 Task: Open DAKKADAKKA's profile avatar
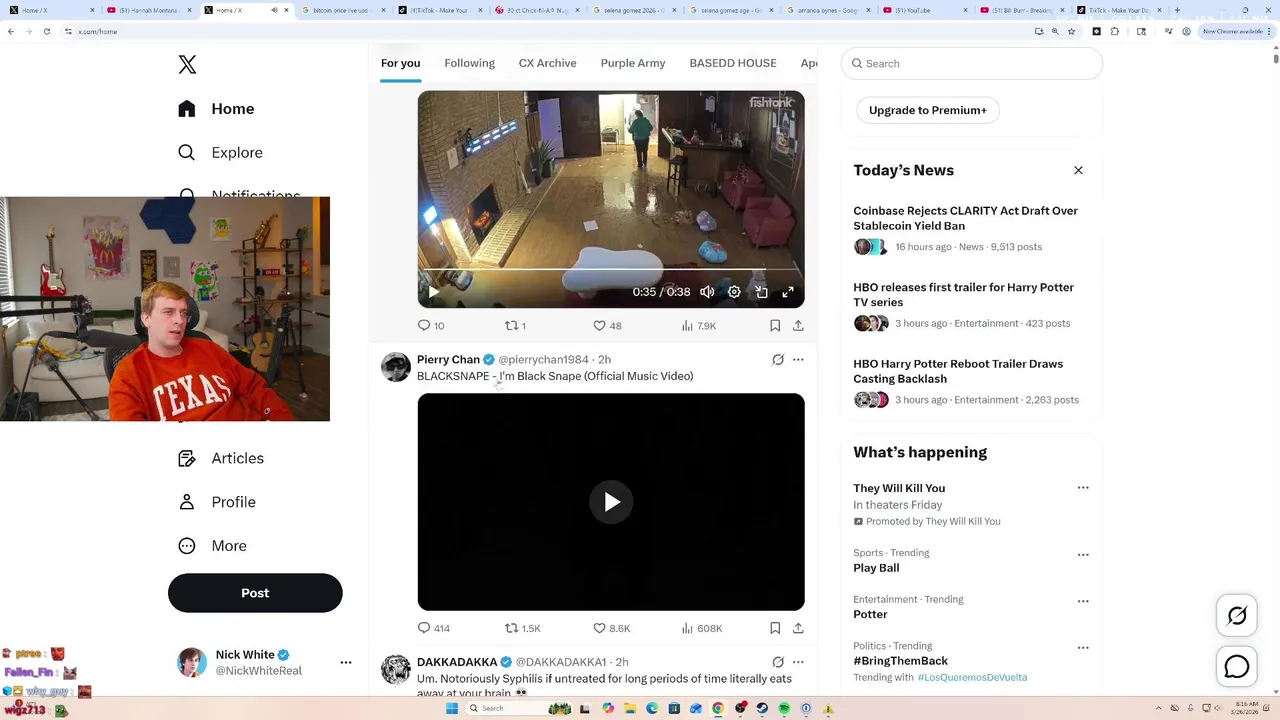click(396, 670)
